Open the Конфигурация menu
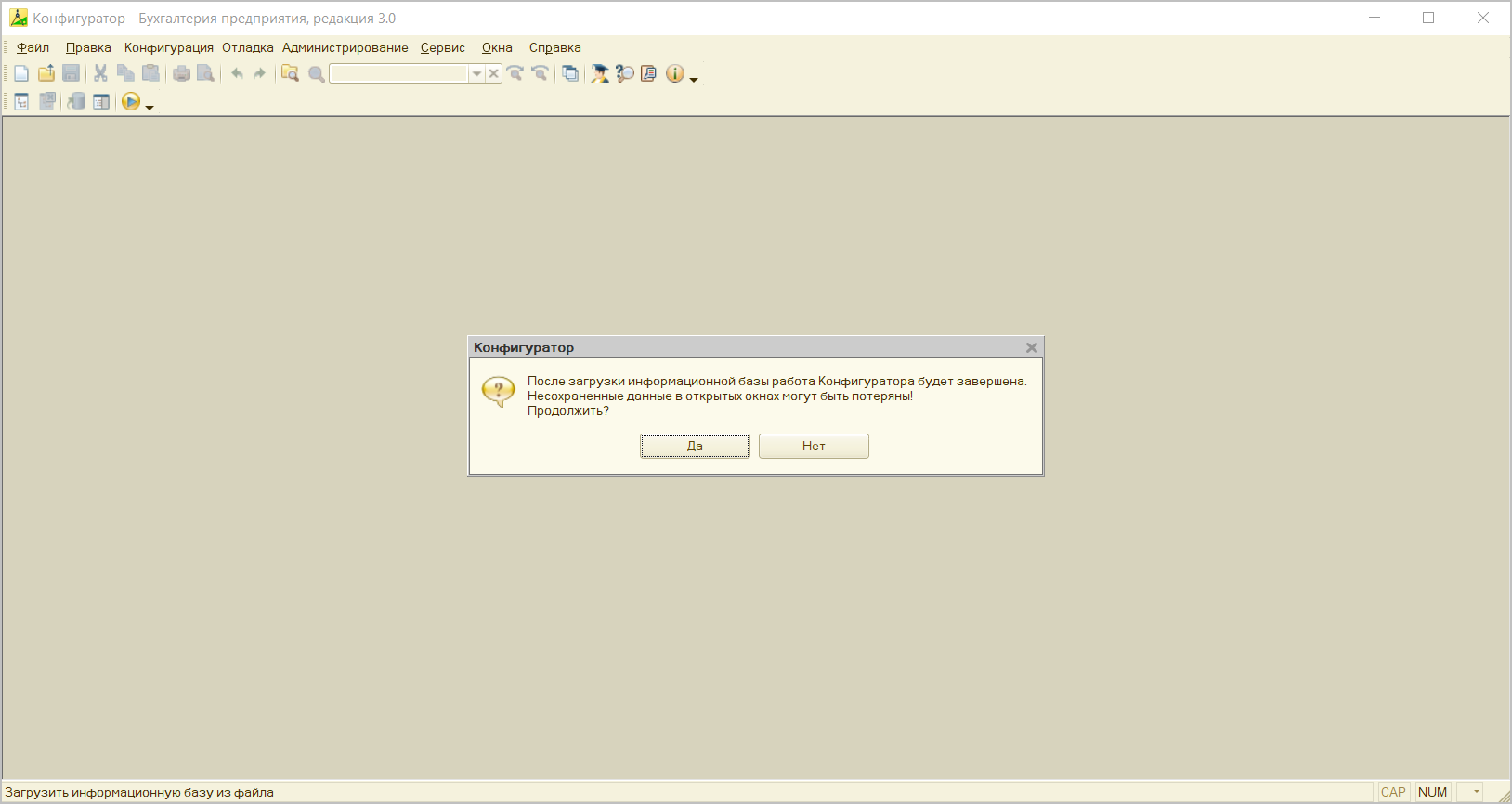This screenshot has height=804, width=1512. click(x=169, y=48)
